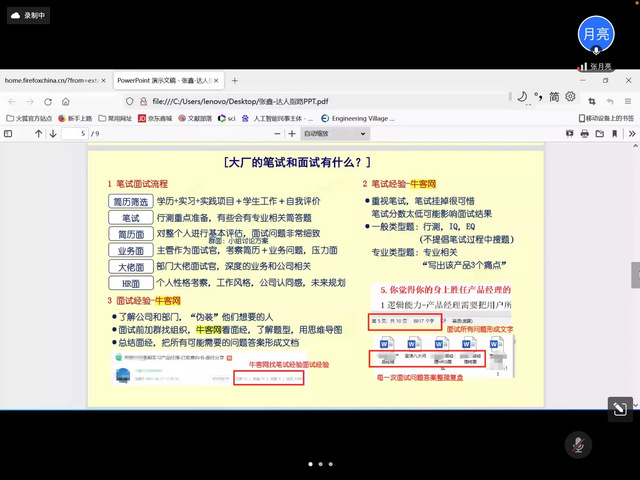Click the PDF page number field

pyautogui.click(x=75, y=133)
